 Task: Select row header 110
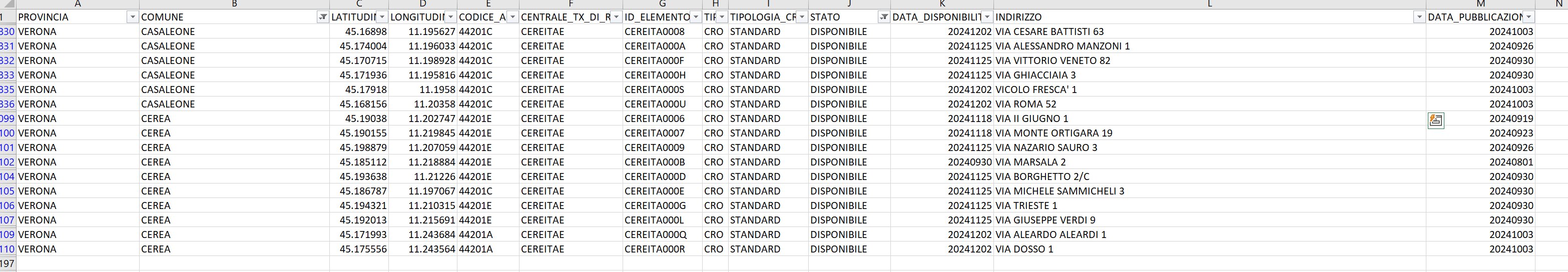(8, 249)
